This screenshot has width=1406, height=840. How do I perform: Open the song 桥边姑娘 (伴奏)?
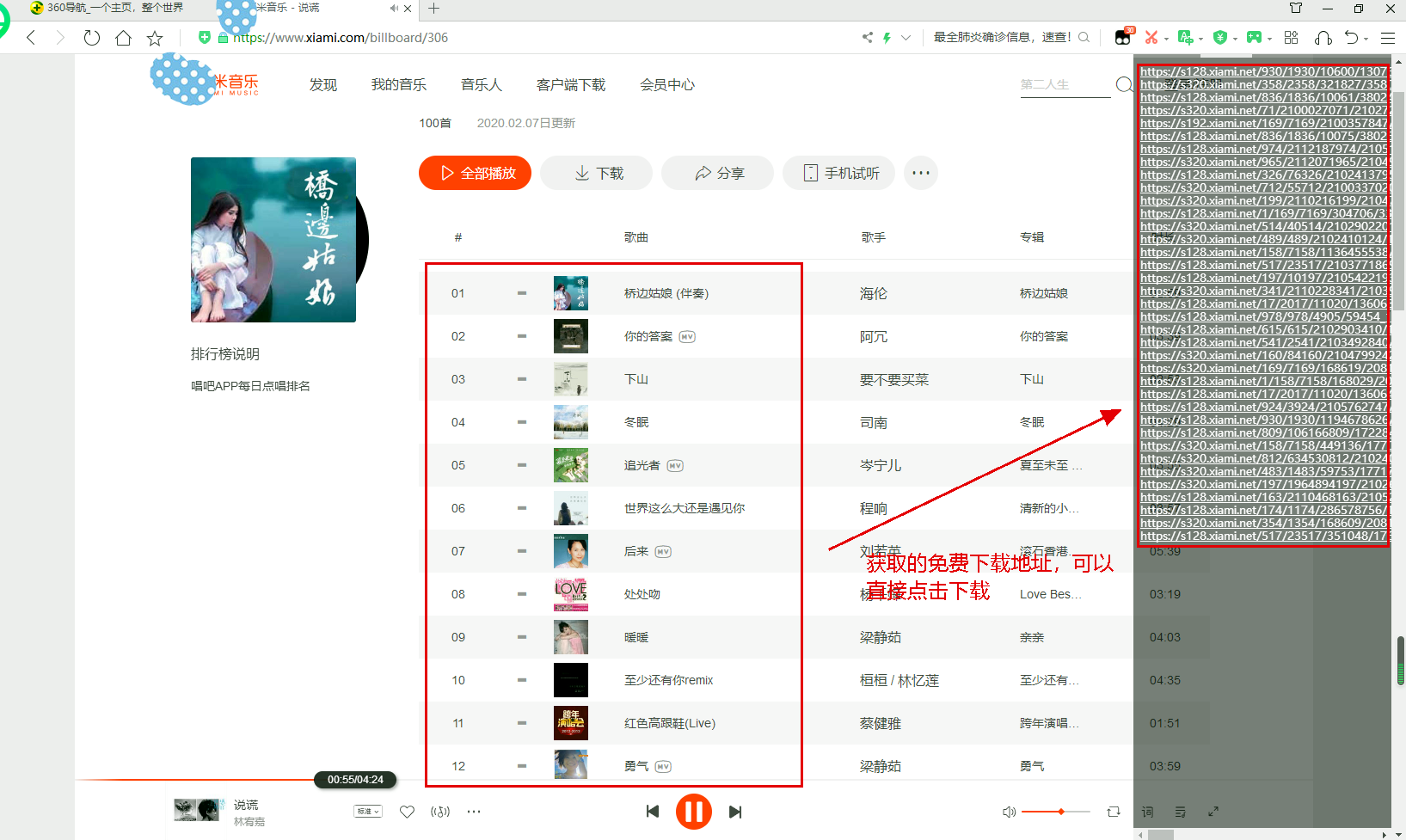(x=666, y=293)
